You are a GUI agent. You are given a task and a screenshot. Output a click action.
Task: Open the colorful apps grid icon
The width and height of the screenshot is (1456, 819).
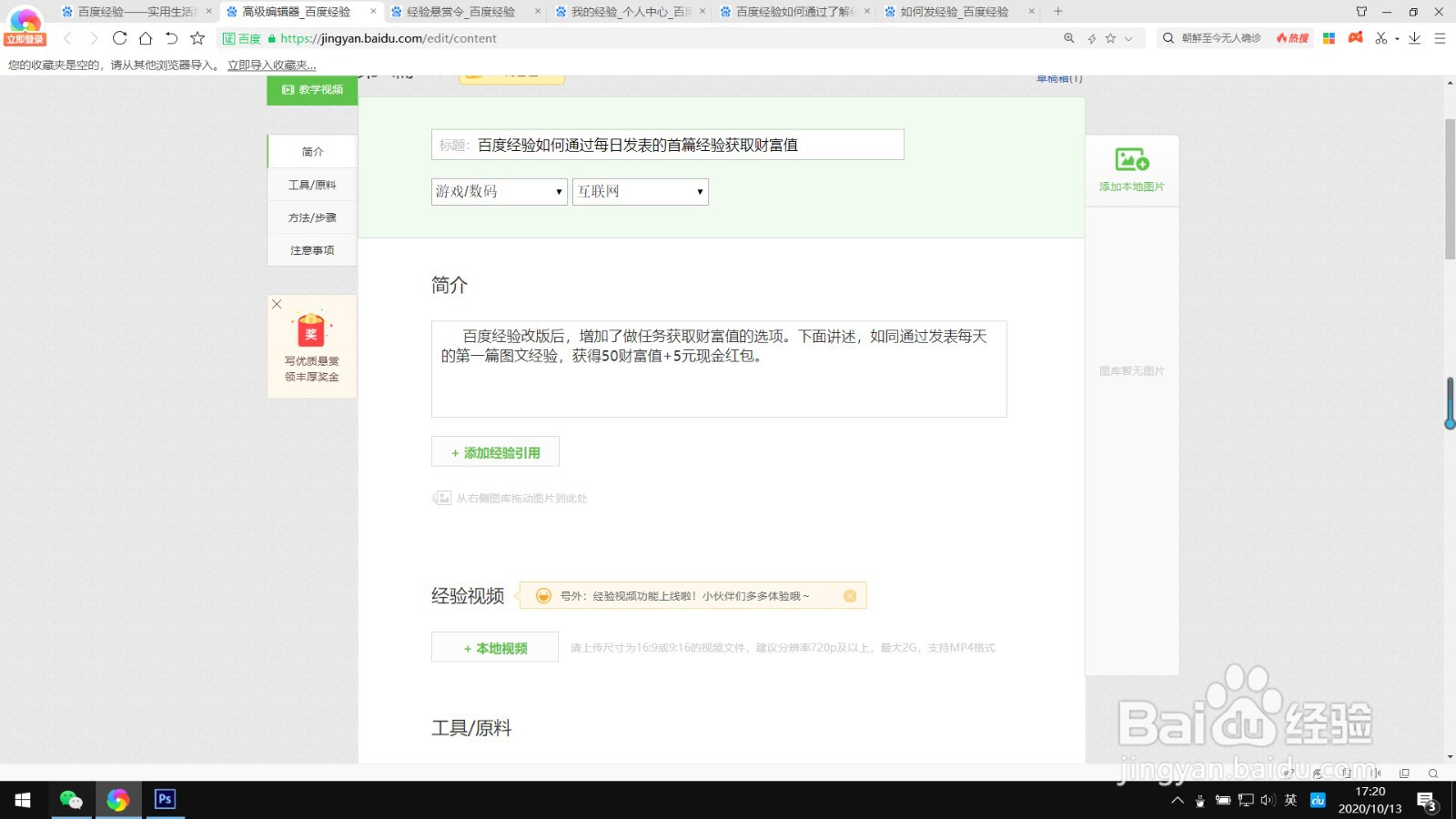point(1330,38)
